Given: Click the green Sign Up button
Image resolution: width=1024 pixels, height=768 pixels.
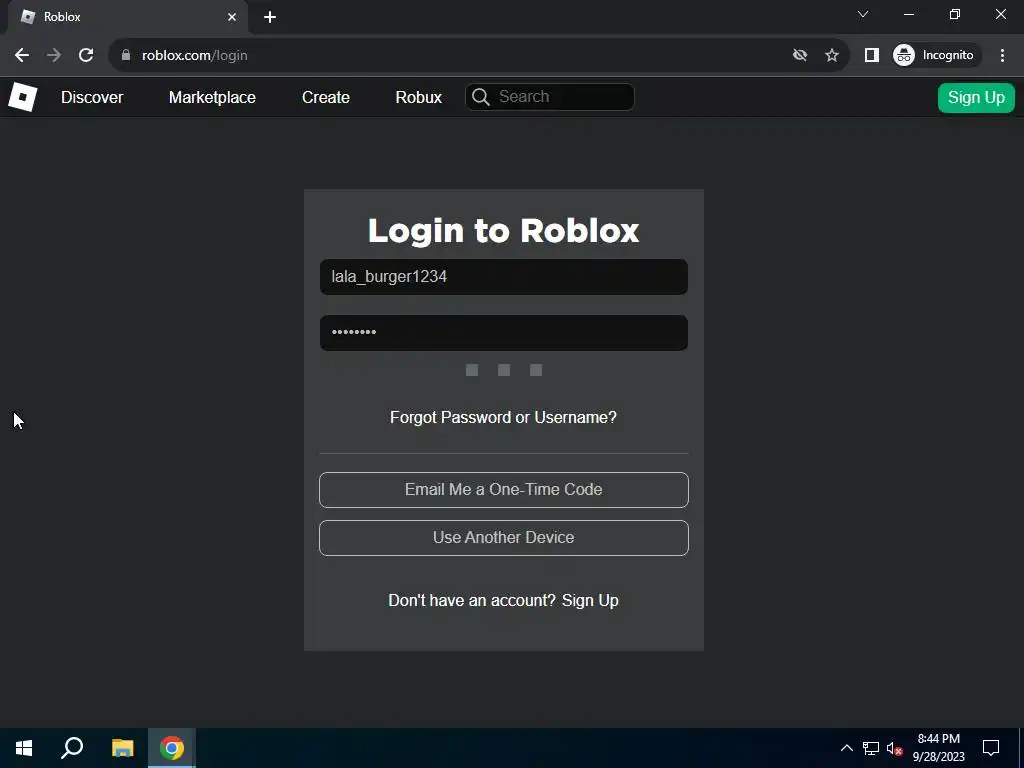Looking at the screenshot, I should pyautogui.click(x=976, y=98).
